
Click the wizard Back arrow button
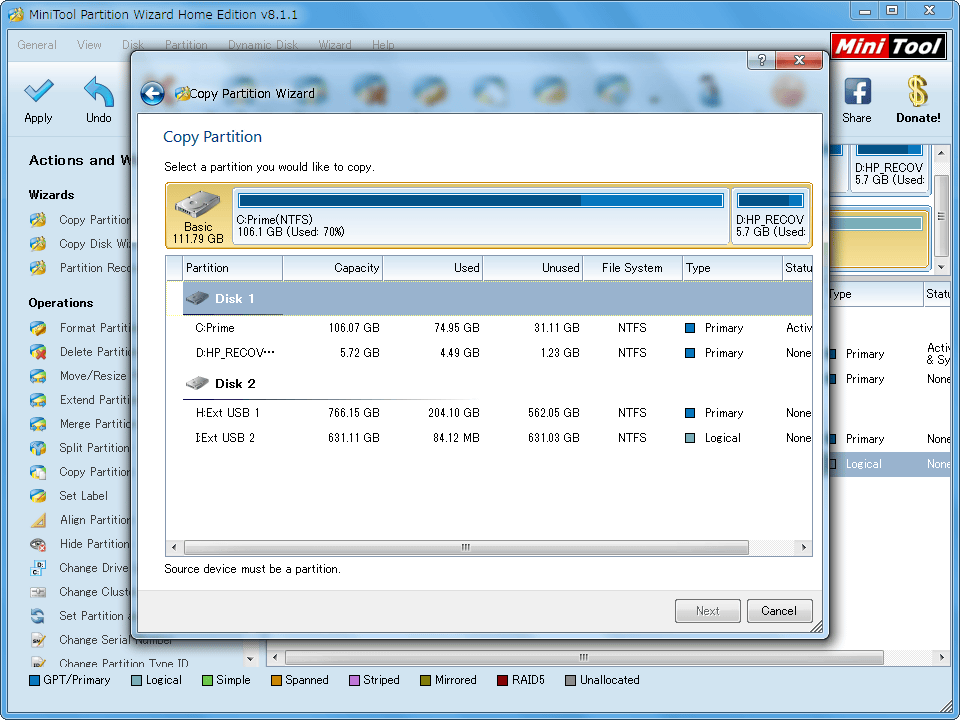(152, 94)
